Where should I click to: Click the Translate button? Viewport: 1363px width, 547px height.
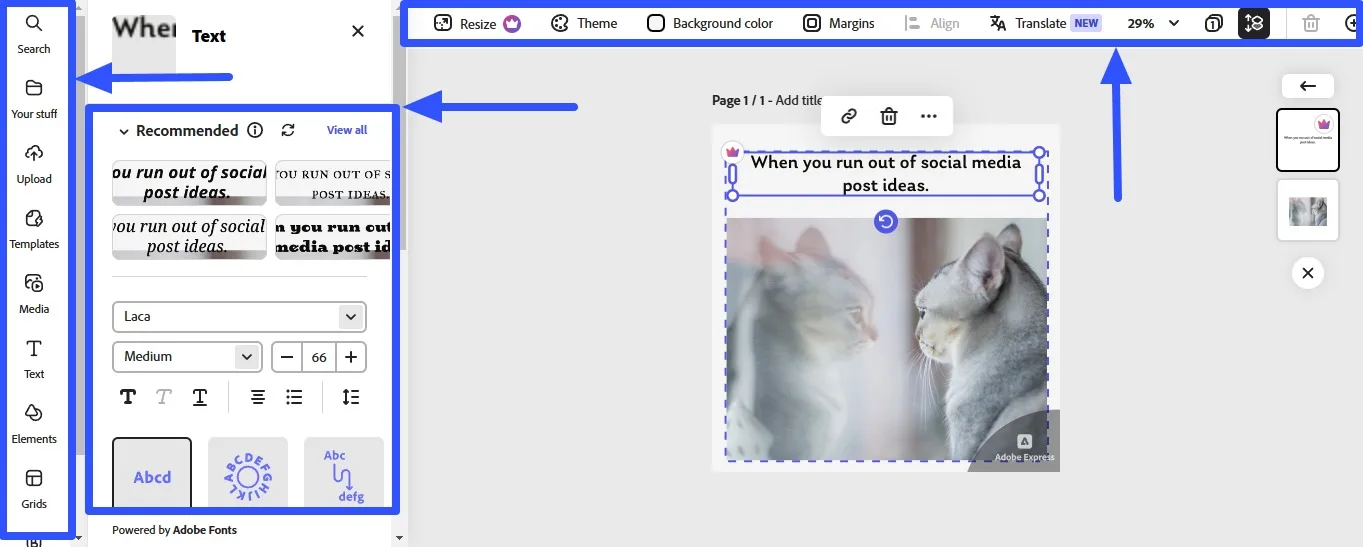pyautogui.click(x=1044, y=23)
